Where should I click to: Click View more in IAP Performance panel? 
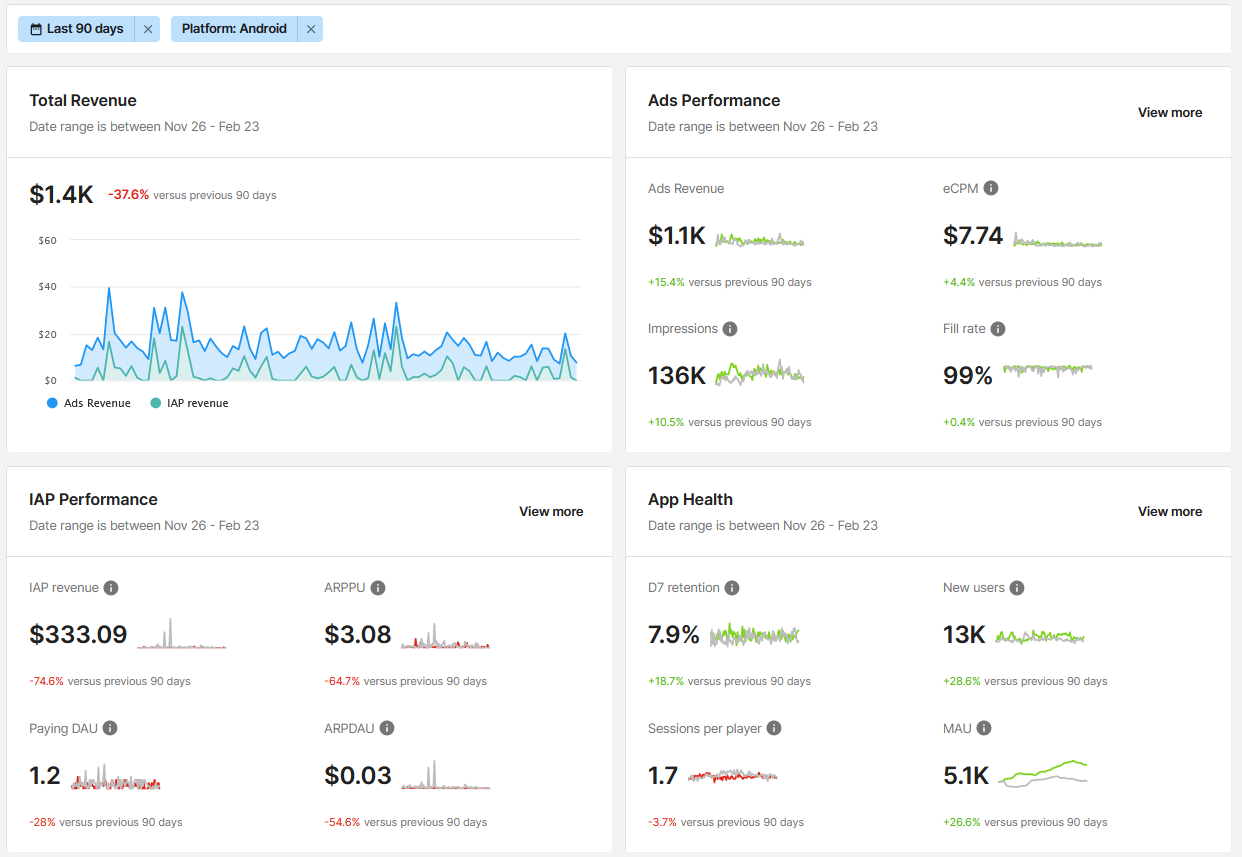coord(551,511)
